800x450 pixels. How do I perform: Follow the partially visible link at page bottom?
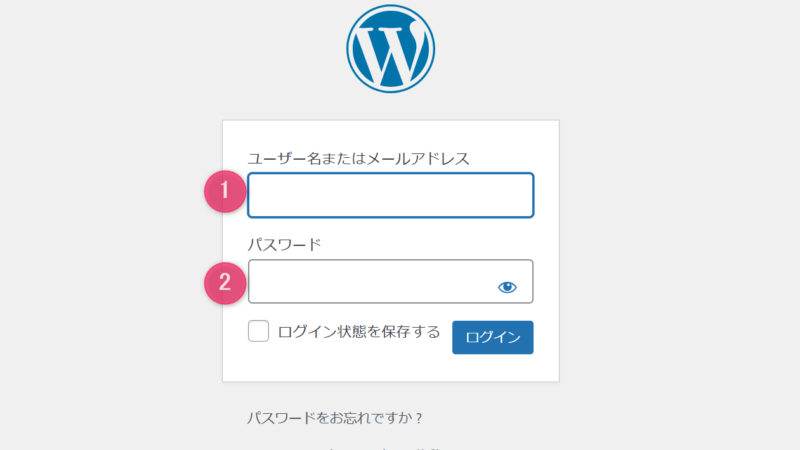pos(383,447)
